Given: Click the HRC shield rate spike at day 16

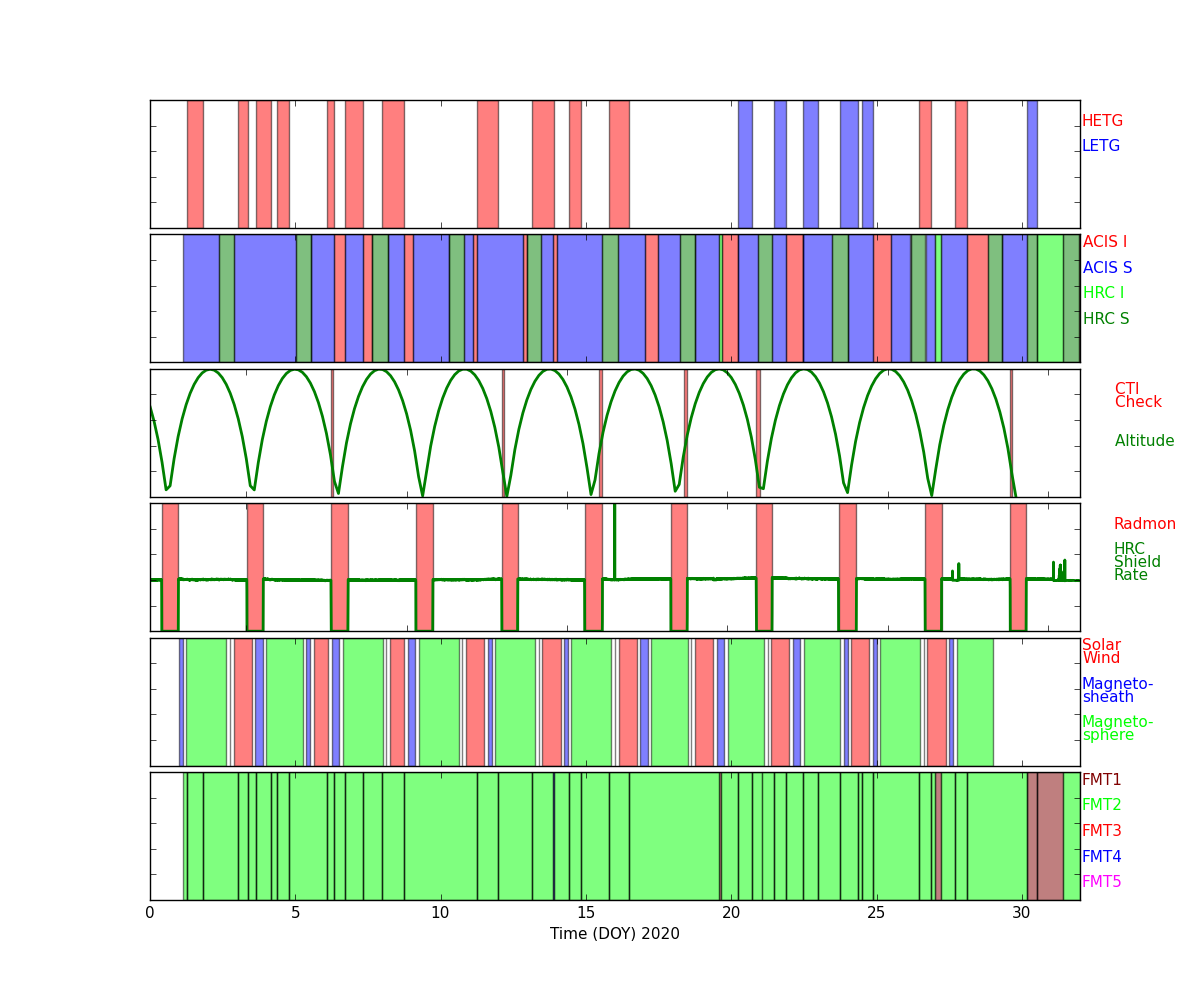Looking at the screenshot, I should [614, 540].
